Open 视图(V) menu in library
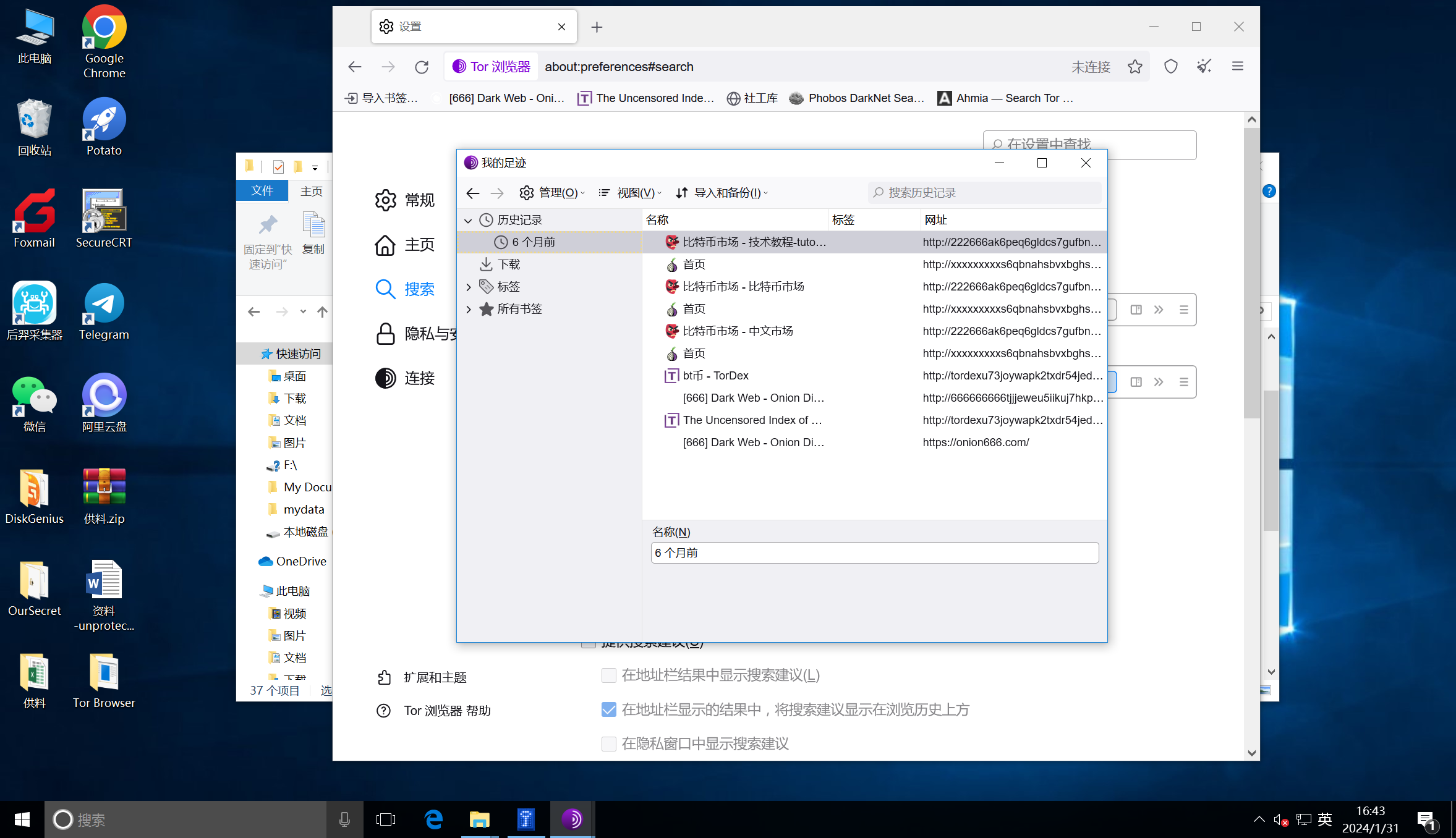 pyautogui.click(x=631, y=193)
